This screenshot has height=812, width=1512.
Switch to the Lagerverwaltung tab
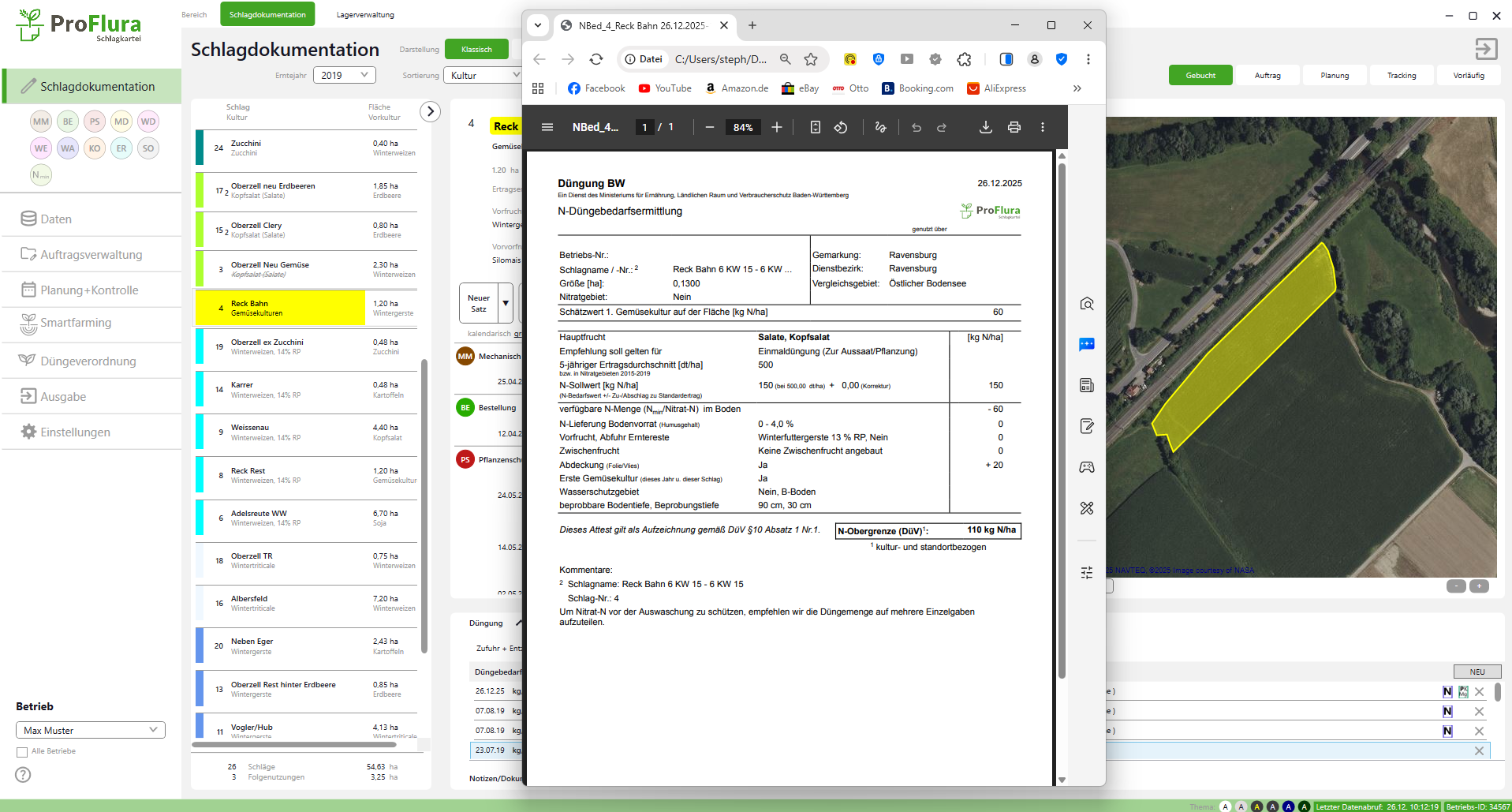coord(364,15)
